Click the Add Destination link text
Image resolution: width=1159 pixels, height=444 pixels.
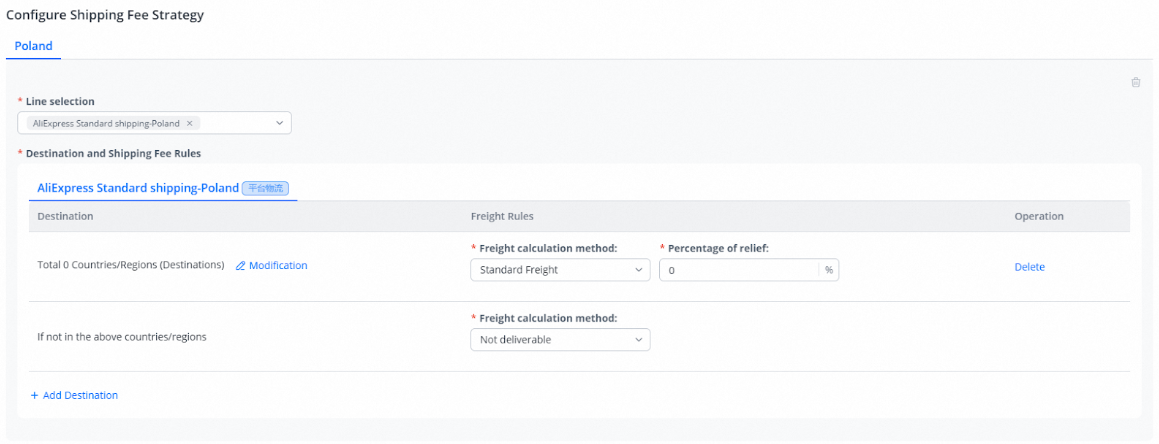[x=80, y=396]
